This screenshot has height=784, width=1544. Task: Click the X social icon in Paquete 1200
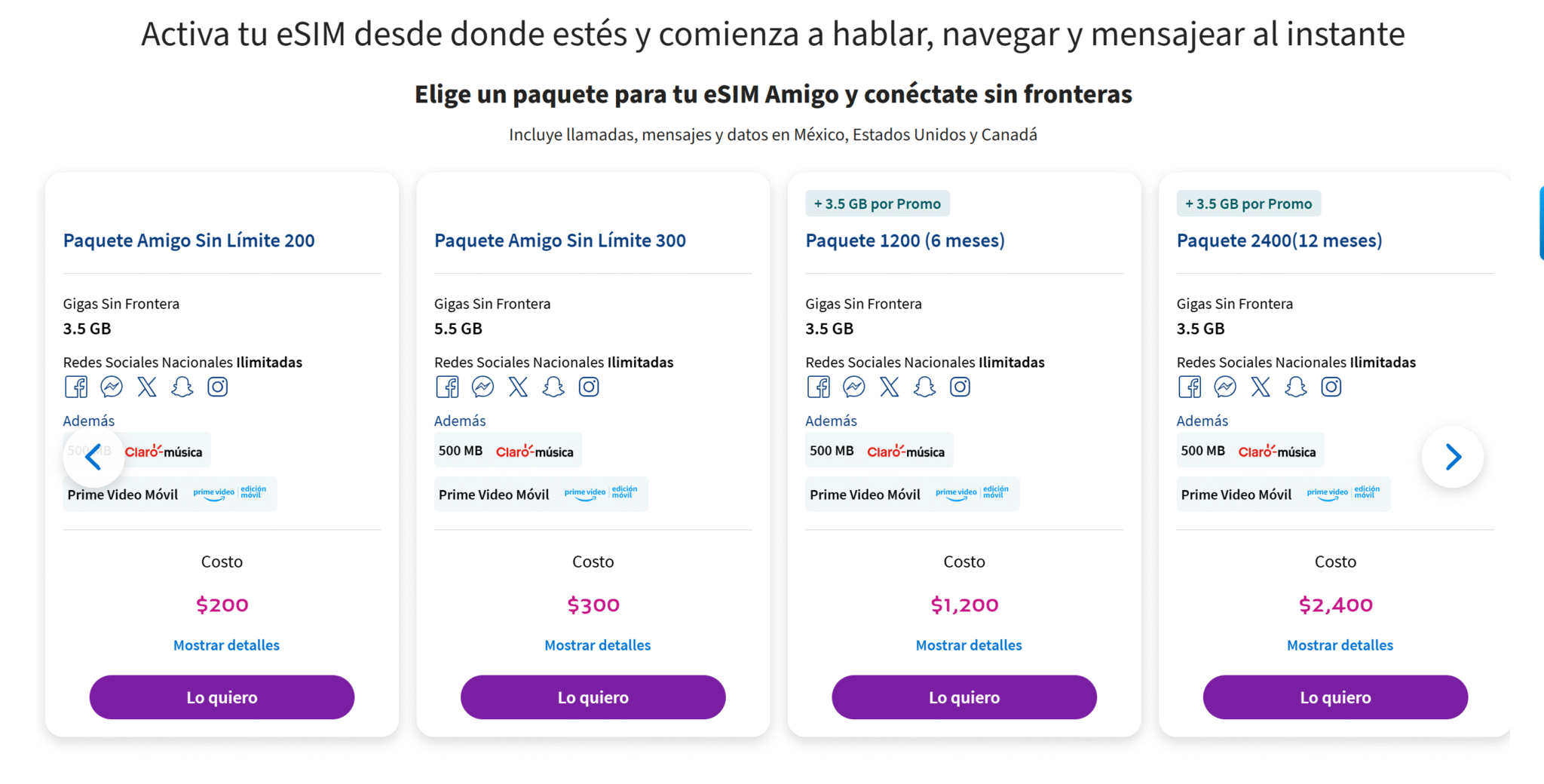click(890, 387)
